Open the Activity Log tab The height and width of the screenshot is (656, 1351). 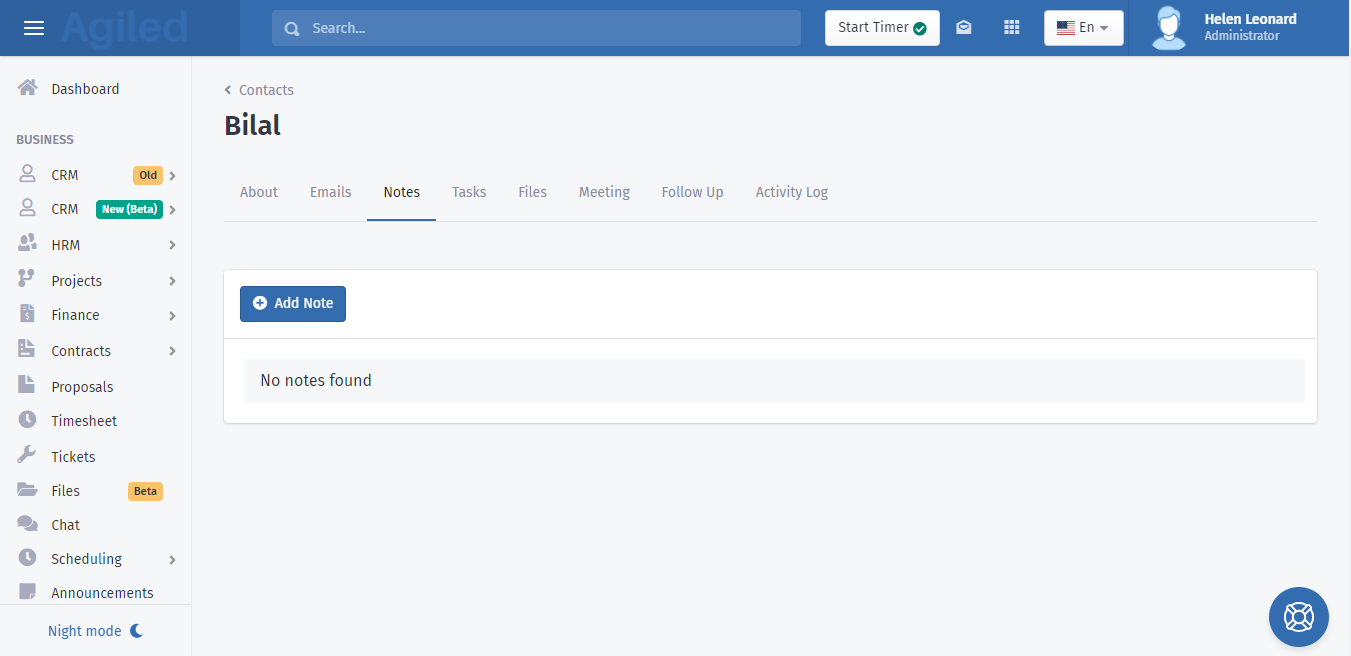pyautogui.click(x=791, y=192)
